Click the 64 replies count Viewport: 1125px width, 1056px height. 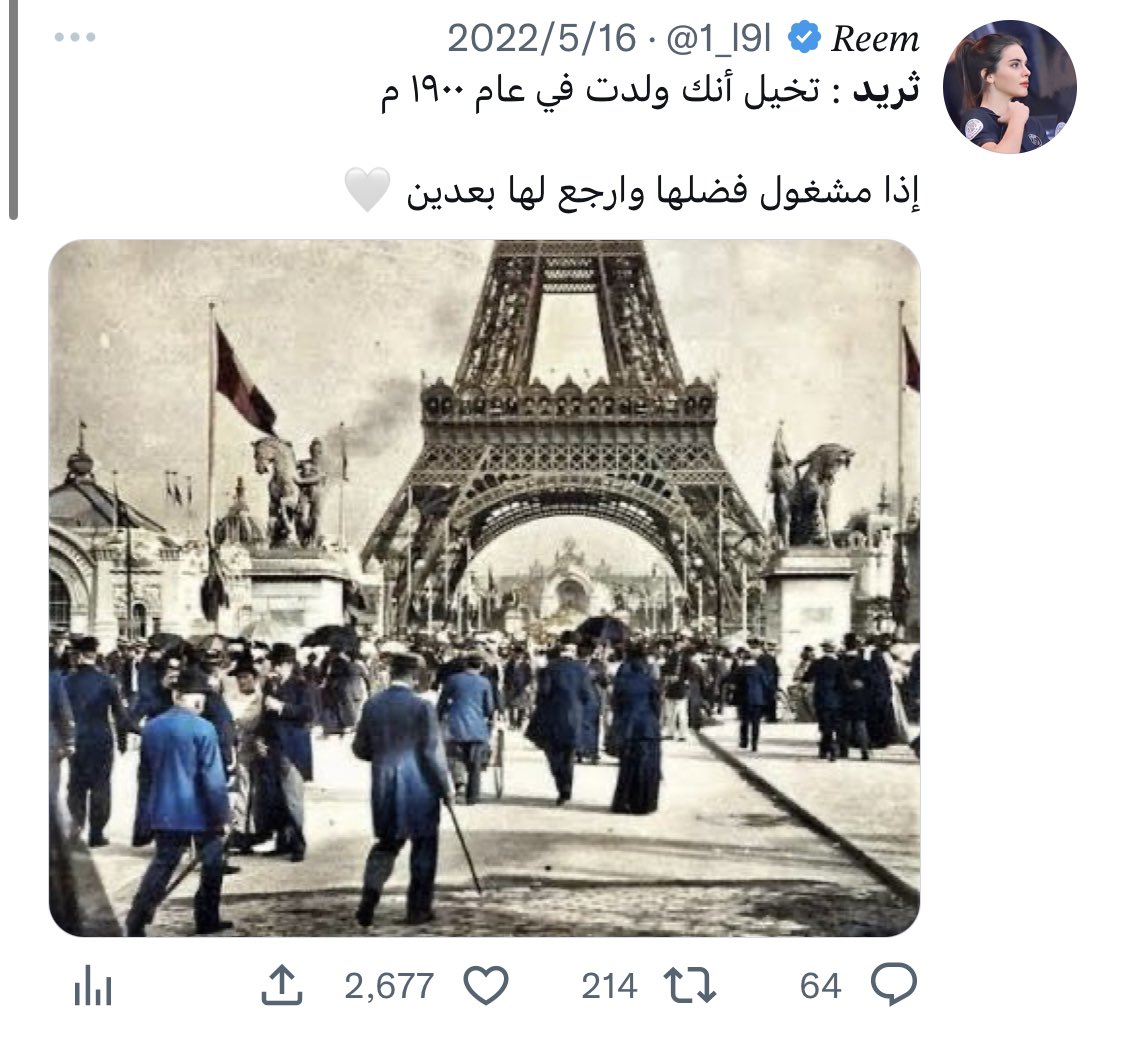click(820, 986)
